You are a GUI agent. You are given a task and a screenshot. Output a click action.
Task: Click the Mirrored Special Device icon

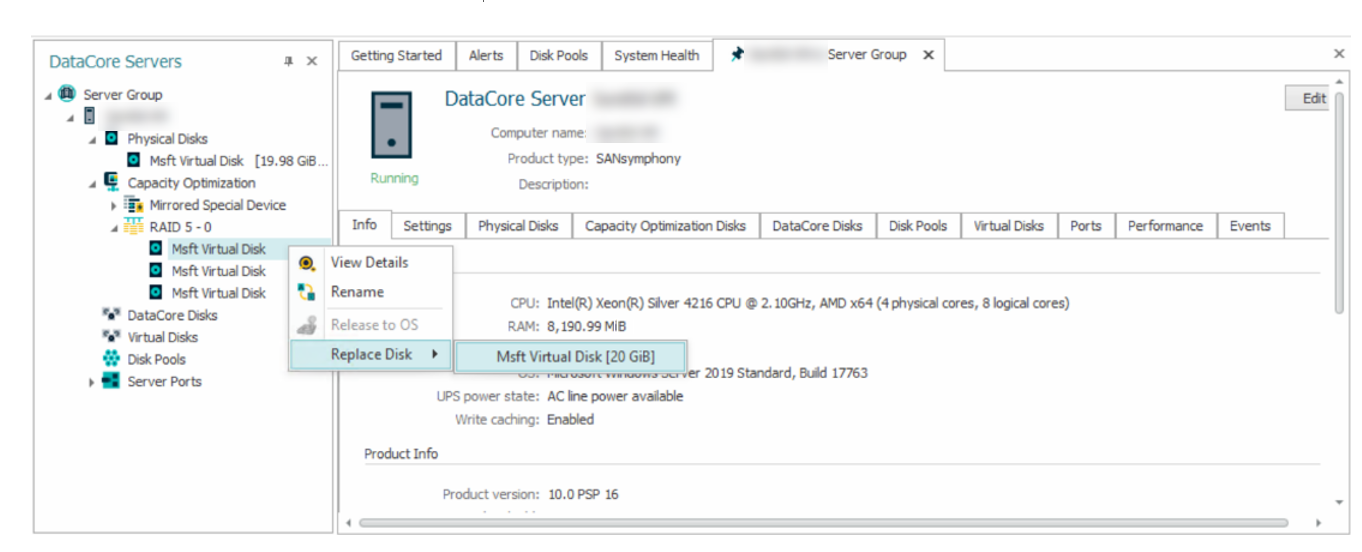133,205
